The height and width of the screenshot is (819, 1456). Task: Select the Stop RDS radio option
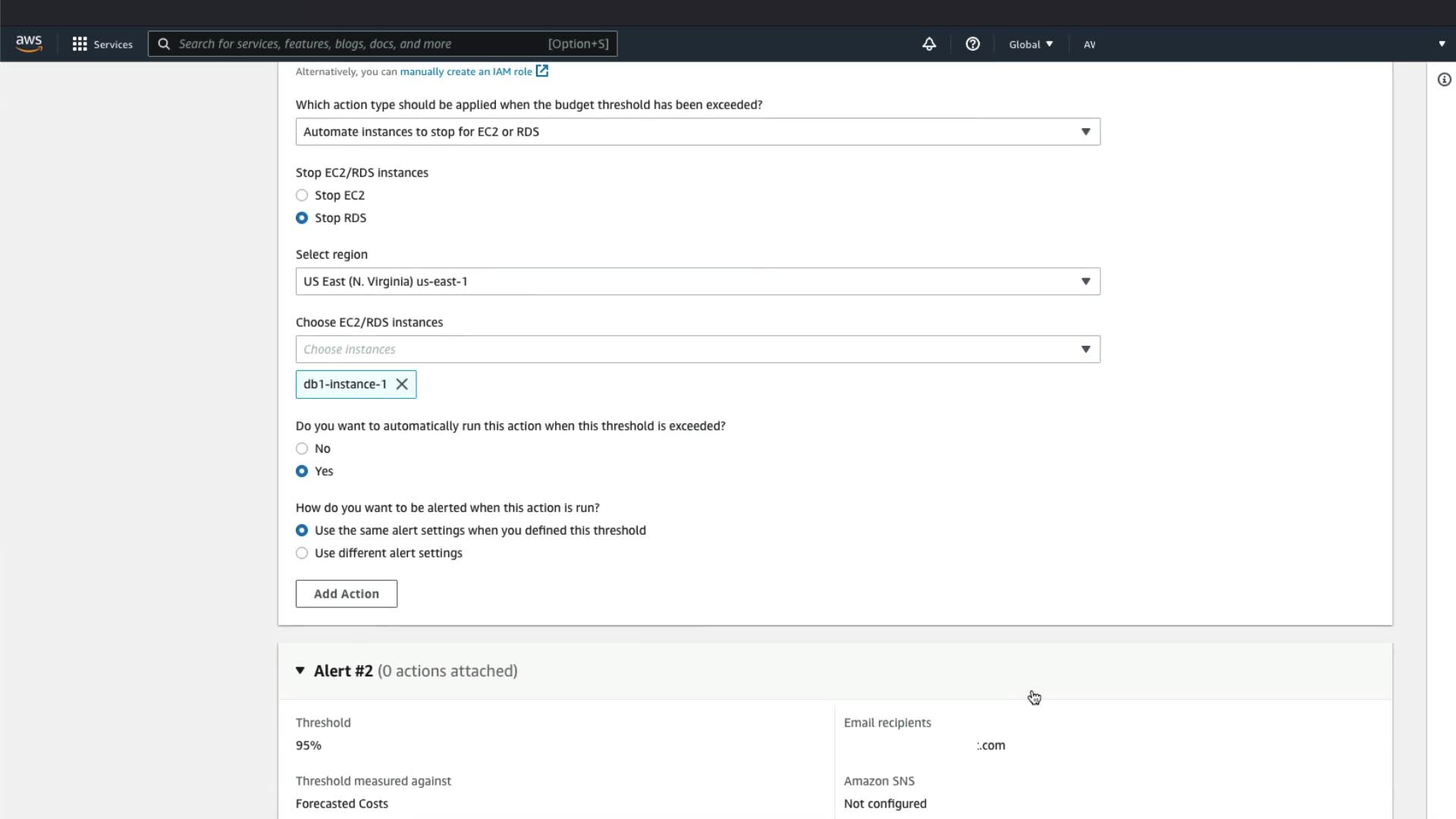pyautogui.click(x=302, y=218)
